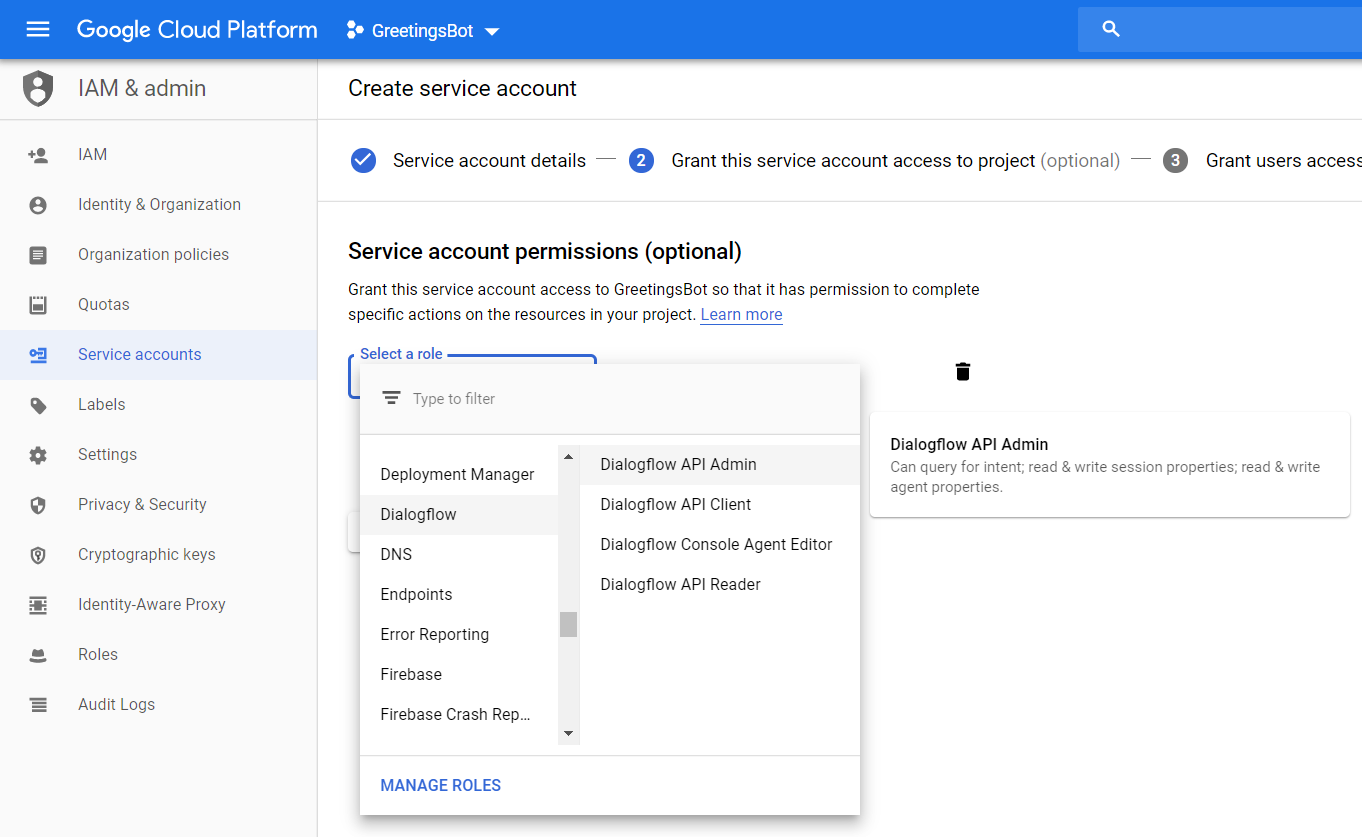Go to Identity & Organization
The height and width of the screenshot is (837, 1362).
click(x=158, y=205)
